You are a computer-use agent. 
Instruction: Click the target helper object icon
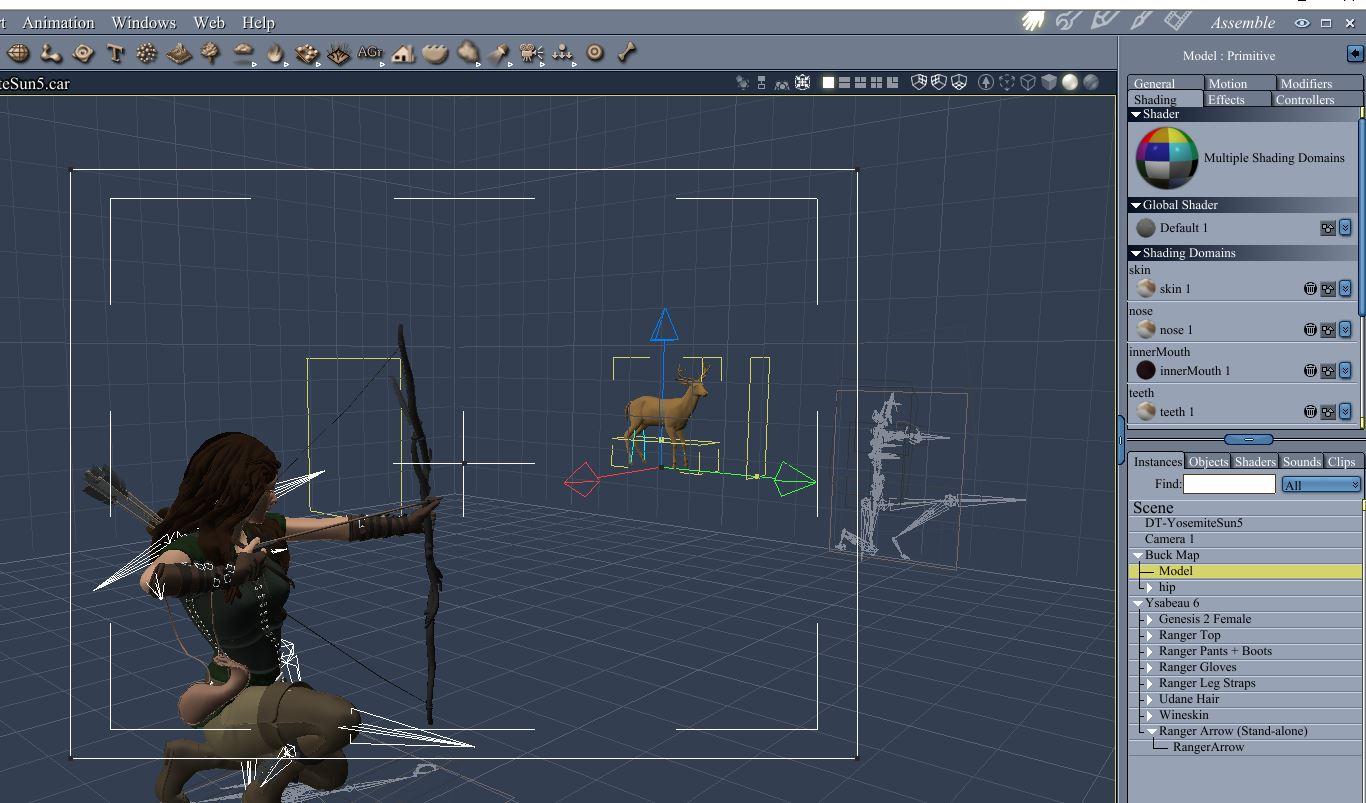pyautogui.click(x=595, y=53)
